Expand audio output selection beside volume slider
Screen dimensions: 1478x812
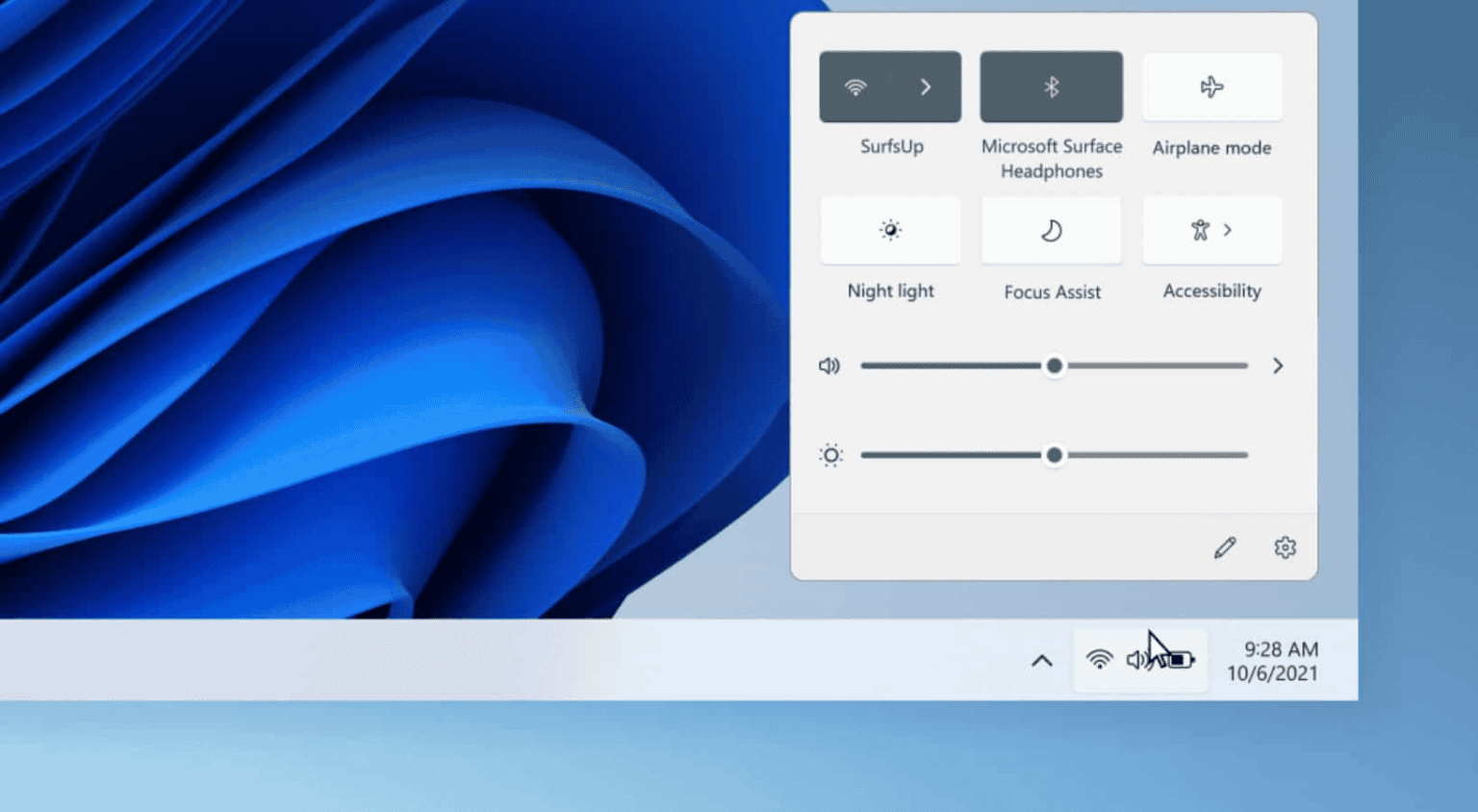point(1278,366)
